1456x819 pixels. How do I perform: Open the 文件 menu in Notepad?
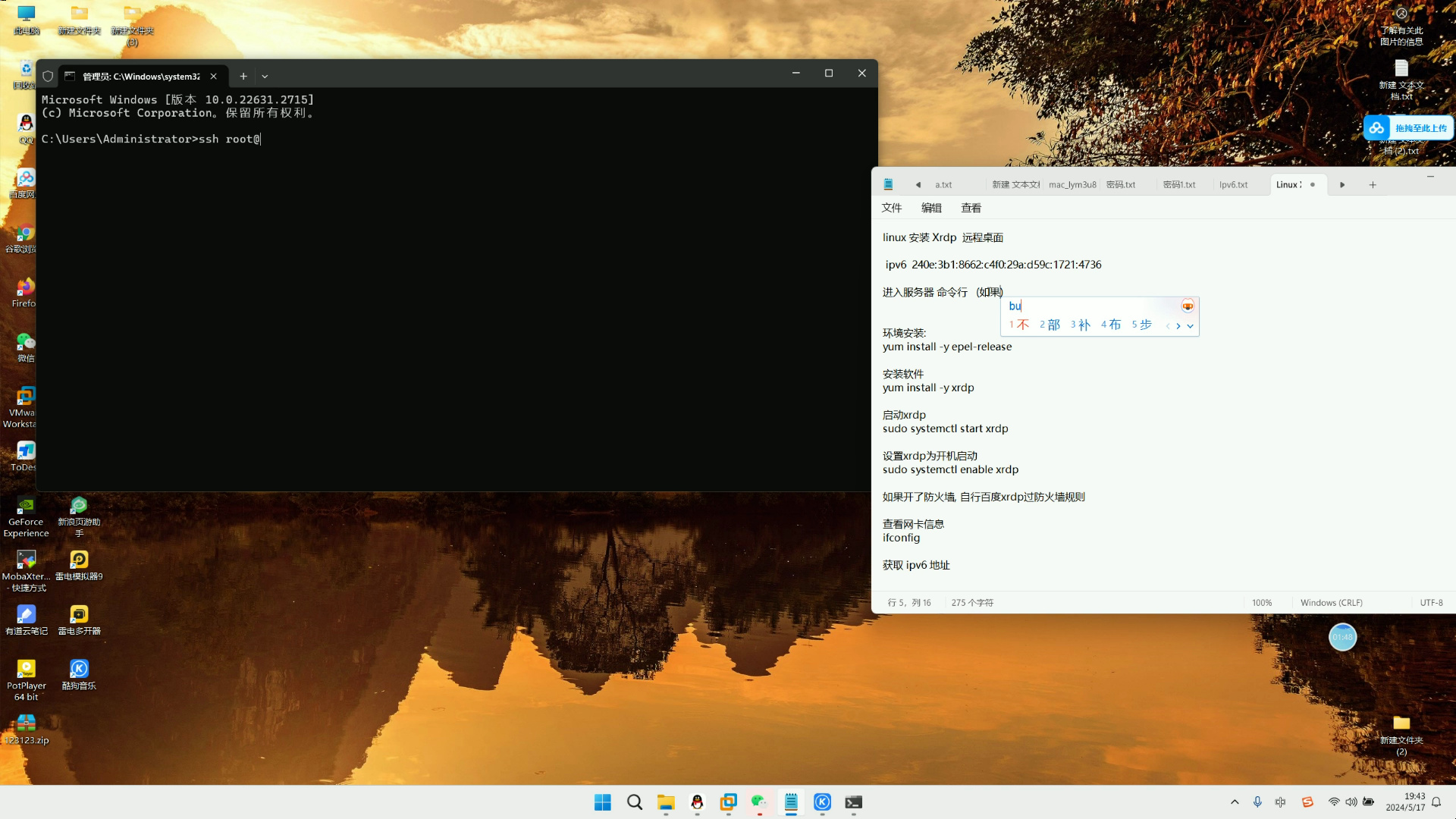[892, 208]
